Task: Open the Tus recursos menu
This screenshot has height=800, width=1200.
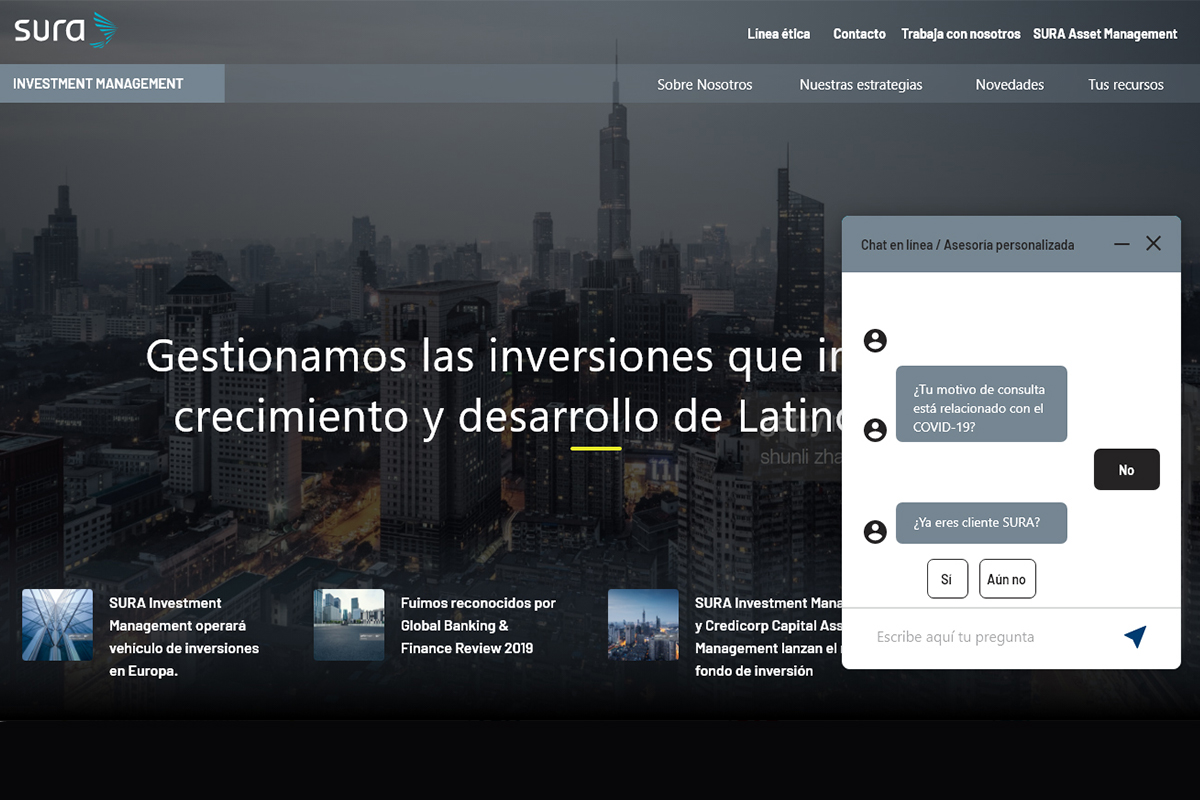Action: 1126,85
